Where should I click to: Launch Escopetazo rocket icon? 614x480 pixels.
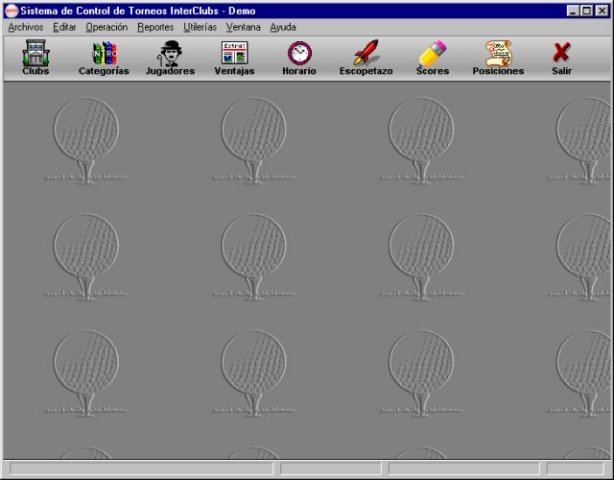(366, 58)
